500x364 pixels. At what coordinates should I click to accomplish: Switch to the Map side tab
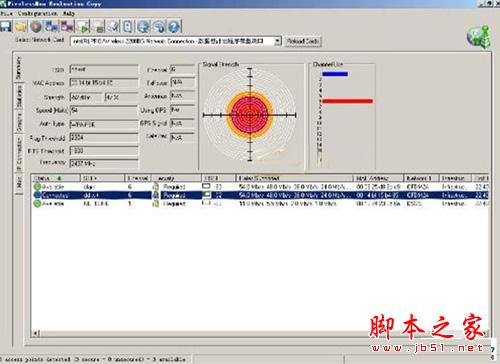19,183
